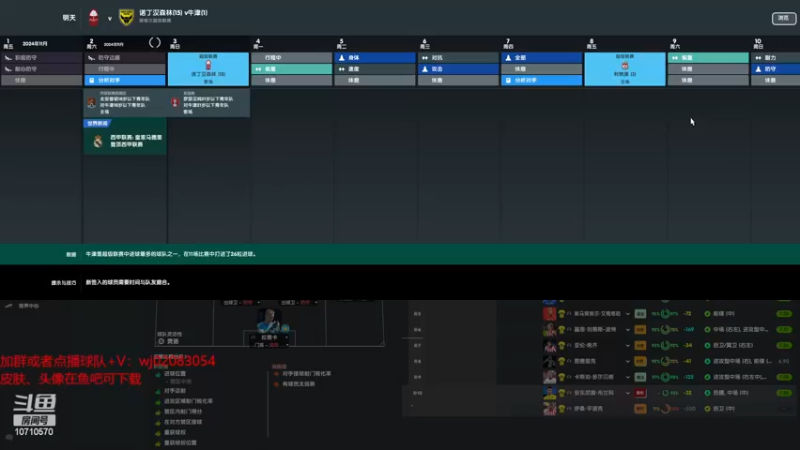Click the red status badge in the -32 row
This screenshot has width=800, height=450.
tap(640, 393)
